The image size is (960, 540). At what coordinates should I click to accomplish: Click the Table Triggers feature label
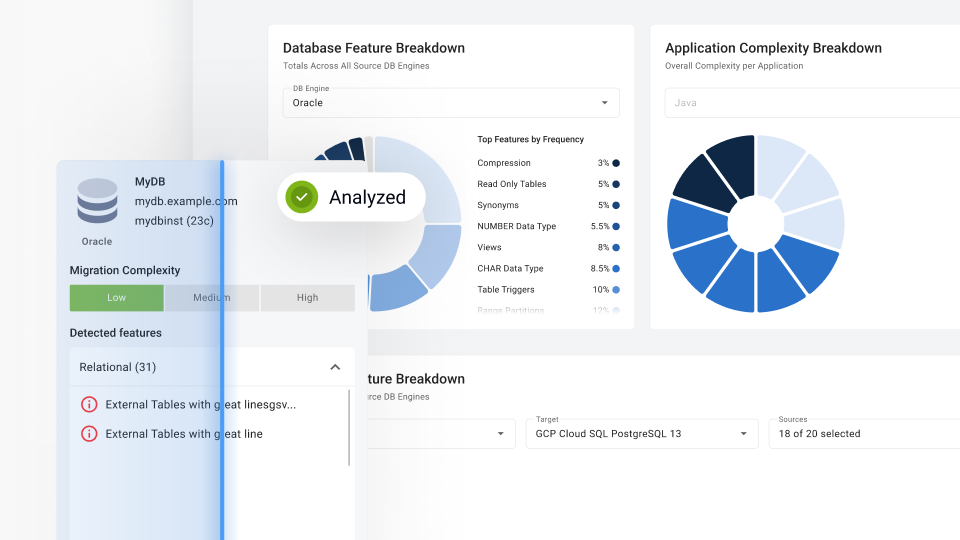[x=506, y=290]
